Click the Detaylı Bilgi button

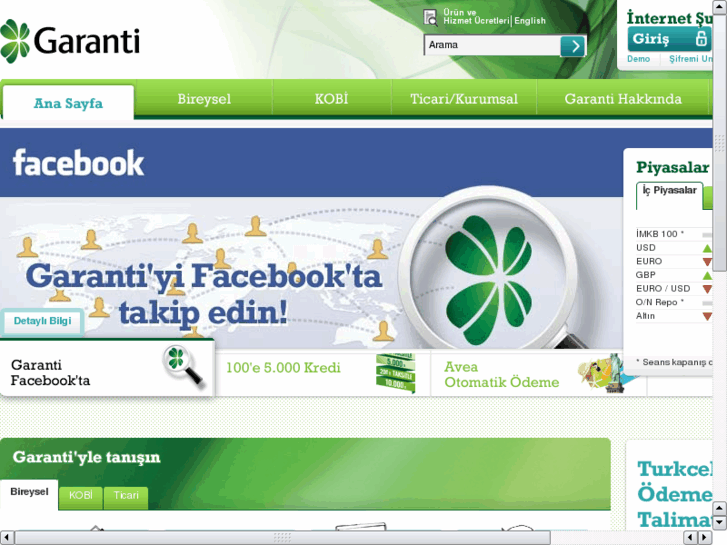(x=42, y=321)
